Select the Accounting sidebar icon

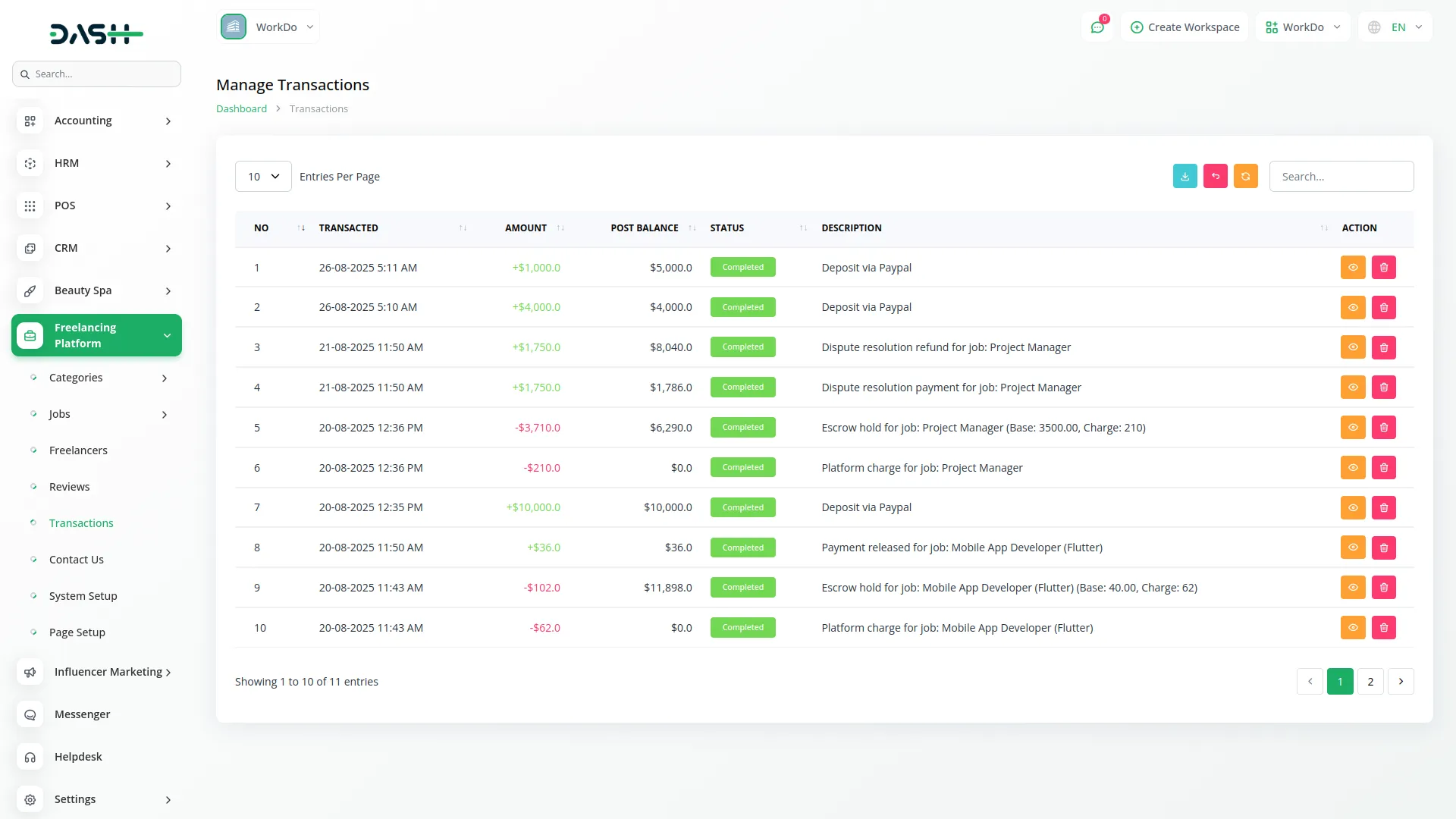(30, 121)
